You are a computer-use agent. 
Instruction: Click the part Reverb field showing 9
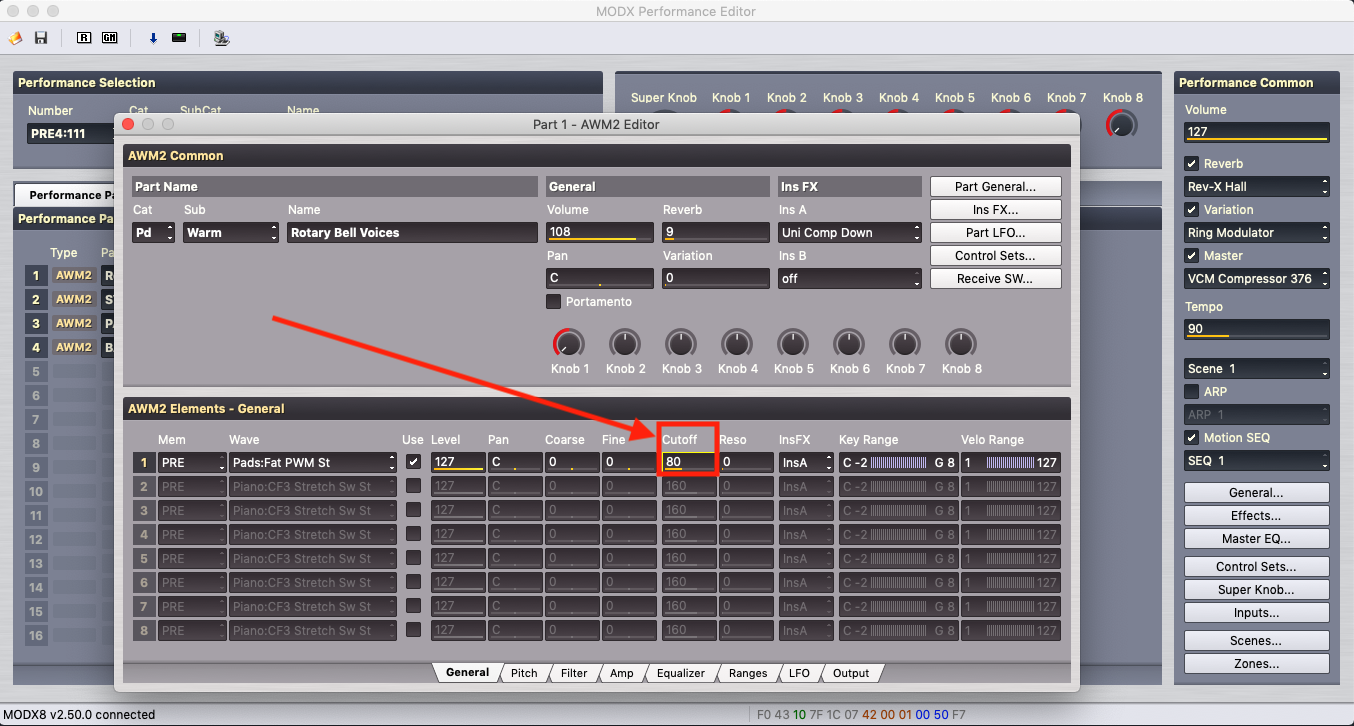716,232
